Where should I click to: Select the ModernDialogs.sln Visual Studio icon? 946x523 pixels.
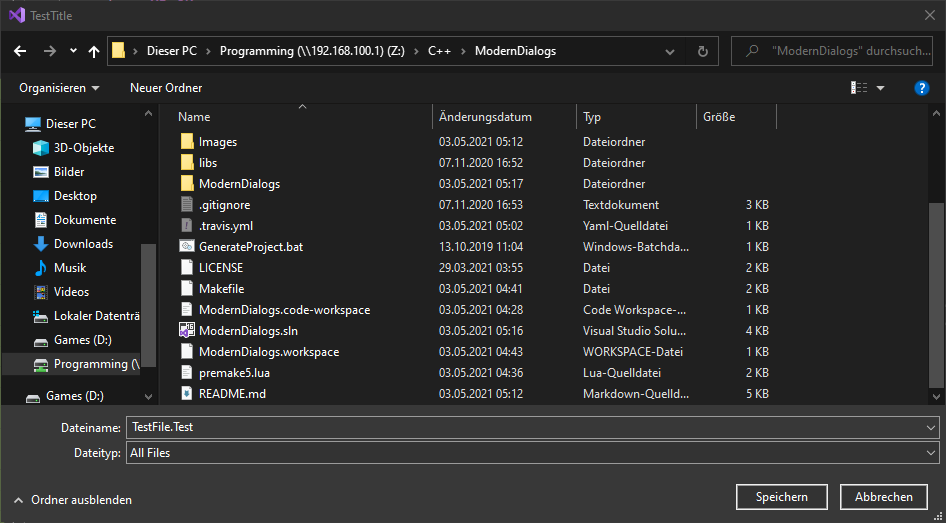[187, 331]
